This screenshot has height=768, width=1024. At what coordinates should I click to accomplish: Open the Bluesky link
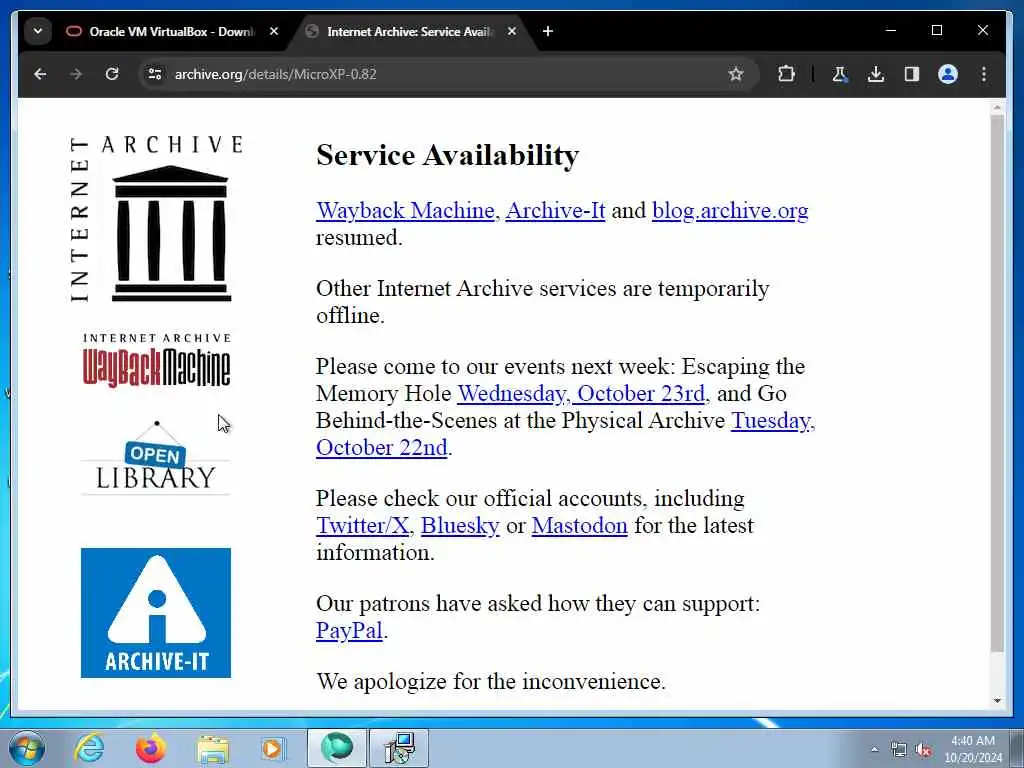point(460,526)
